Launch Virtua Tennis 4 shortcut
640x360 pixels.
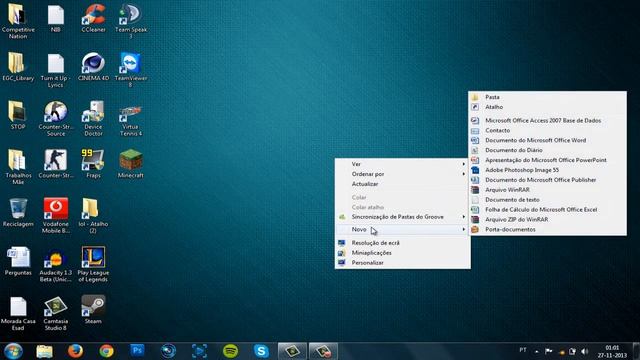131,119
